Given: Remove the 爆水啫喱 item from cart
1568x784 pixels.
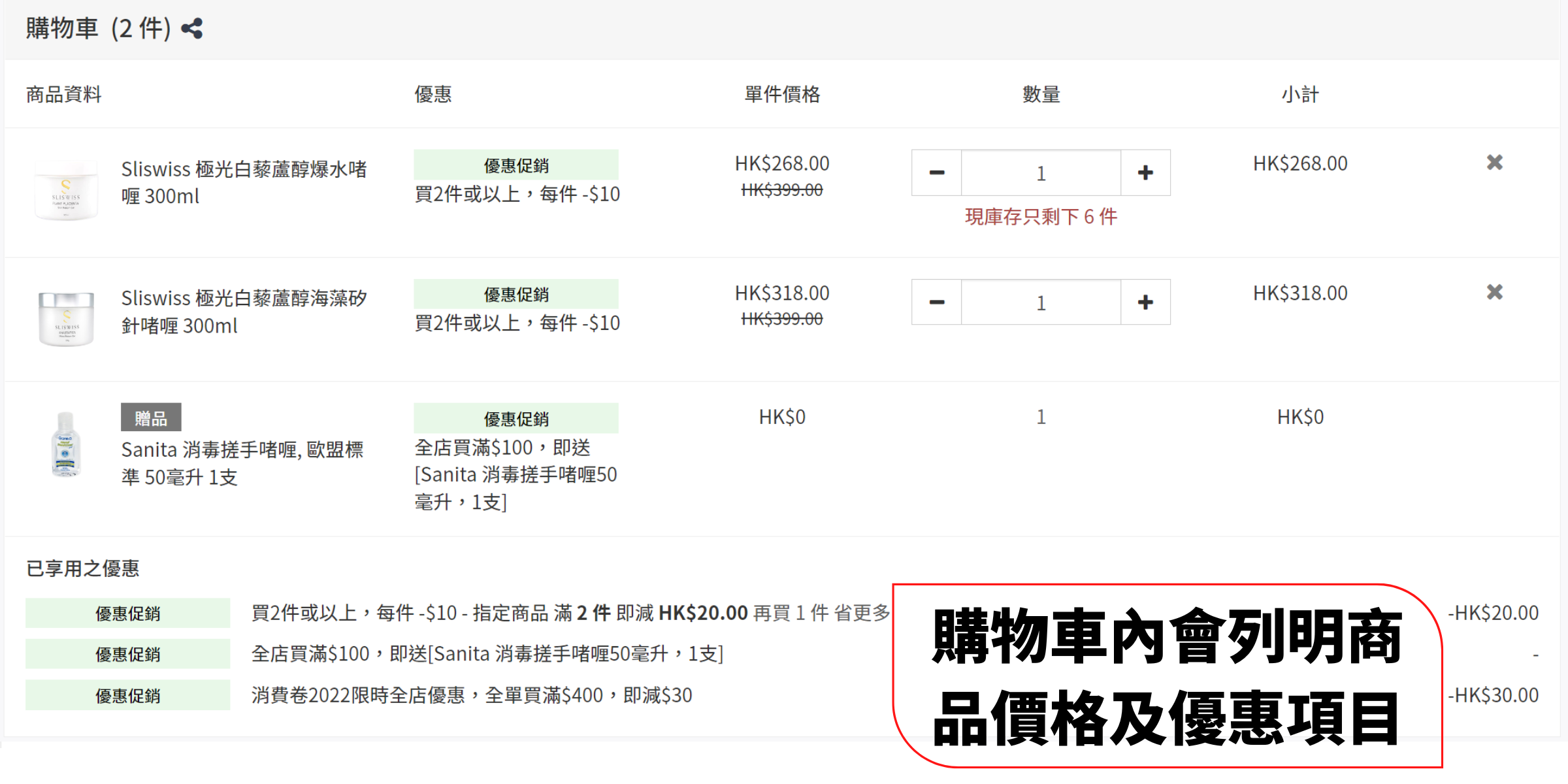Looking at the screenshot, I should 1494,163.
